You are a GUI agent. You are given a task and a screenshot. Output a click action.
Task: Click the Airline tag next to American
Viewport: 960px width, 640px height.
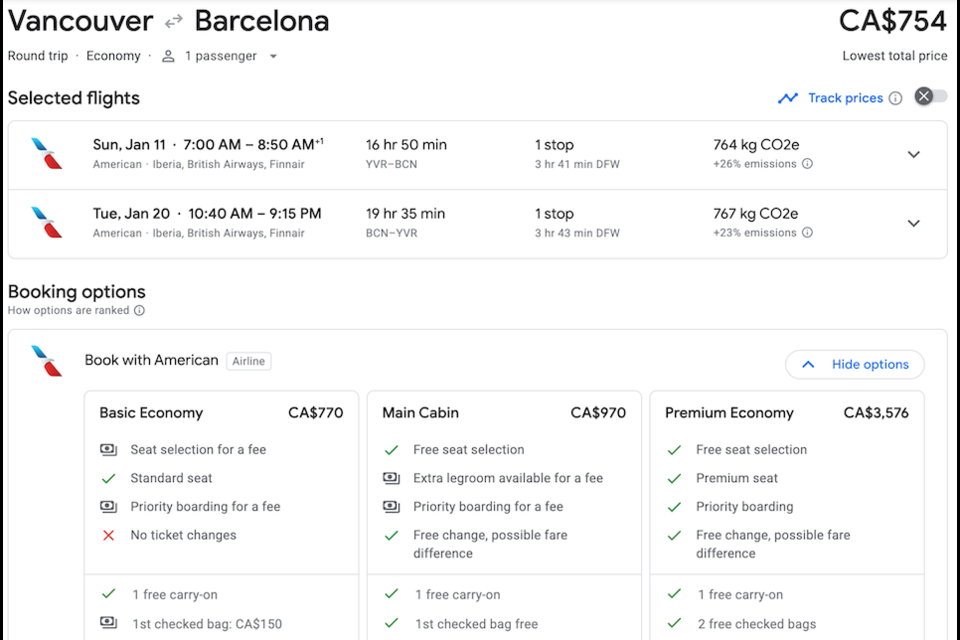point(249,361)
